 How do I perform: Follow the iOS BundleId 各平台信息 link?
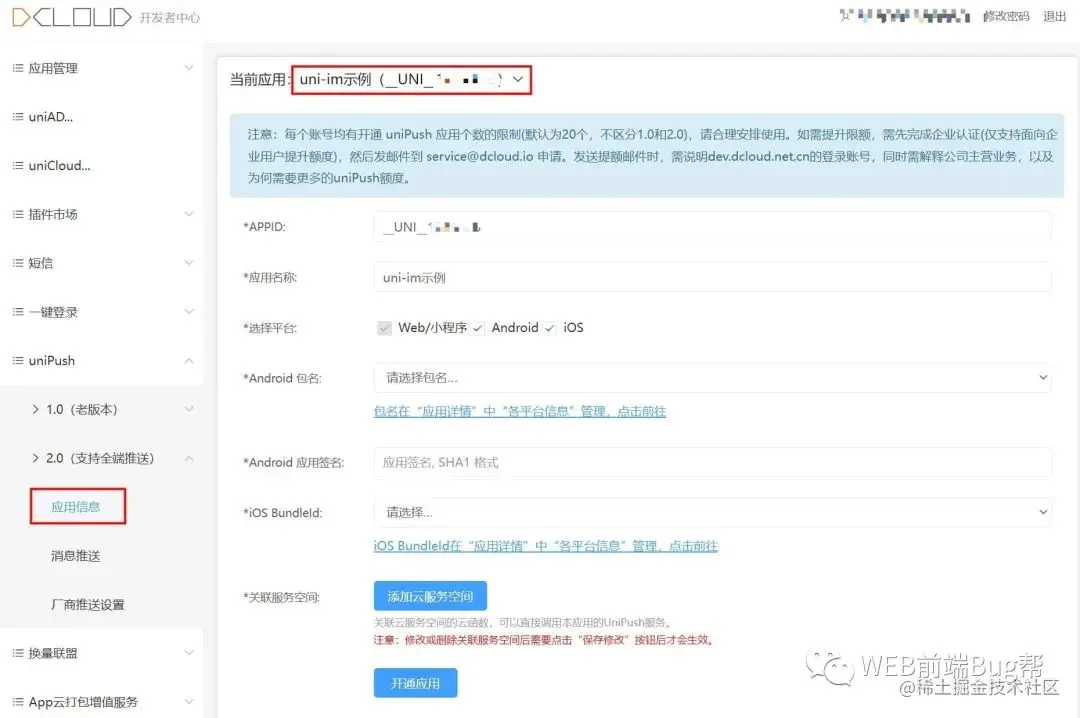546,546
